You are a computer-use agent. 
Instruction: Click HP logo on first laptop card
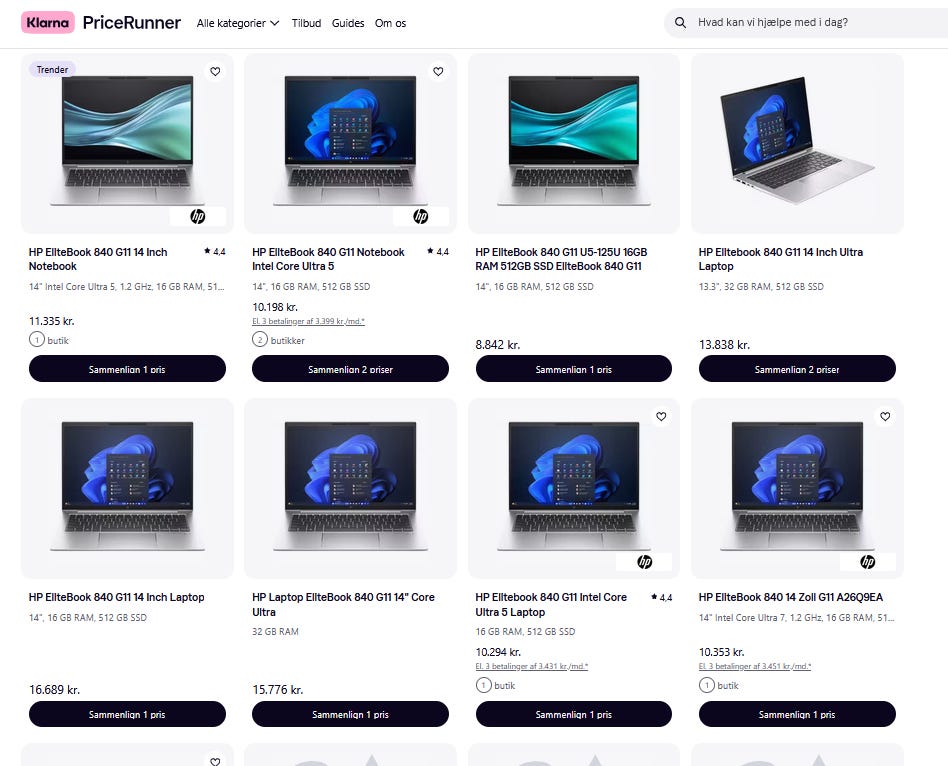[x=198, y=216]
